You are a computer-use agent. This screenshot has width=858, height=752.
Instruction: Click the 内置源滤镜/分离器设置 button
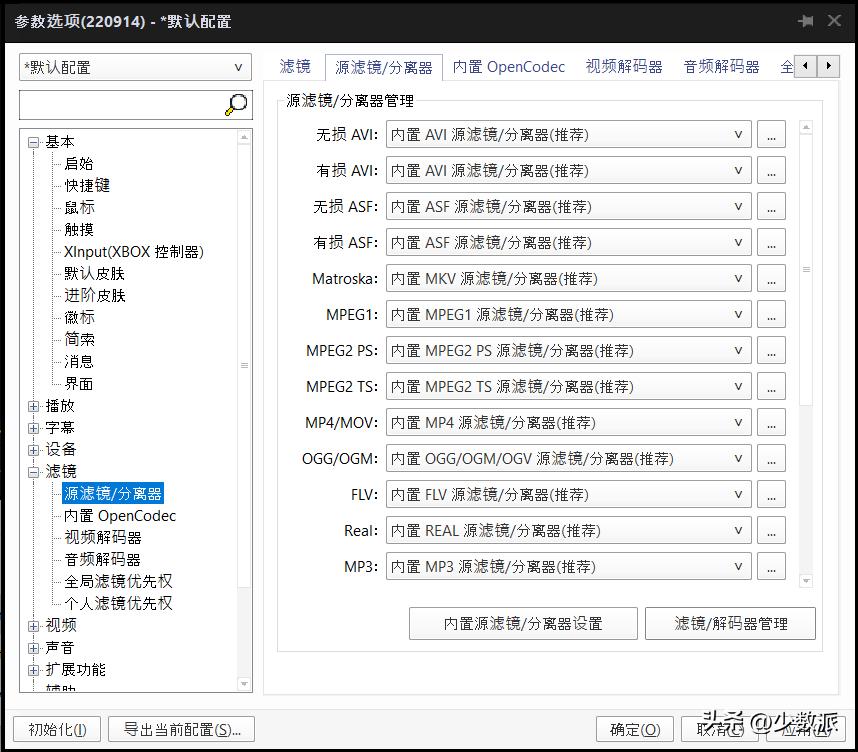pyautogui.click(x=523, y=623)
